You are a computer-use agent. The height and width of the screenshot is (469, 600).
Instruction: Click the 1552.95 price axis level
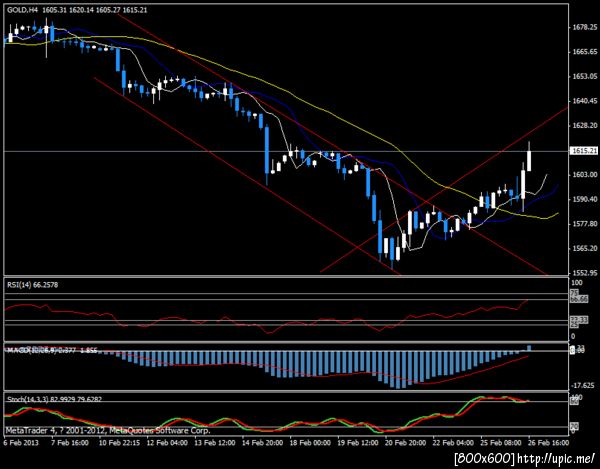tap(585, 273)
